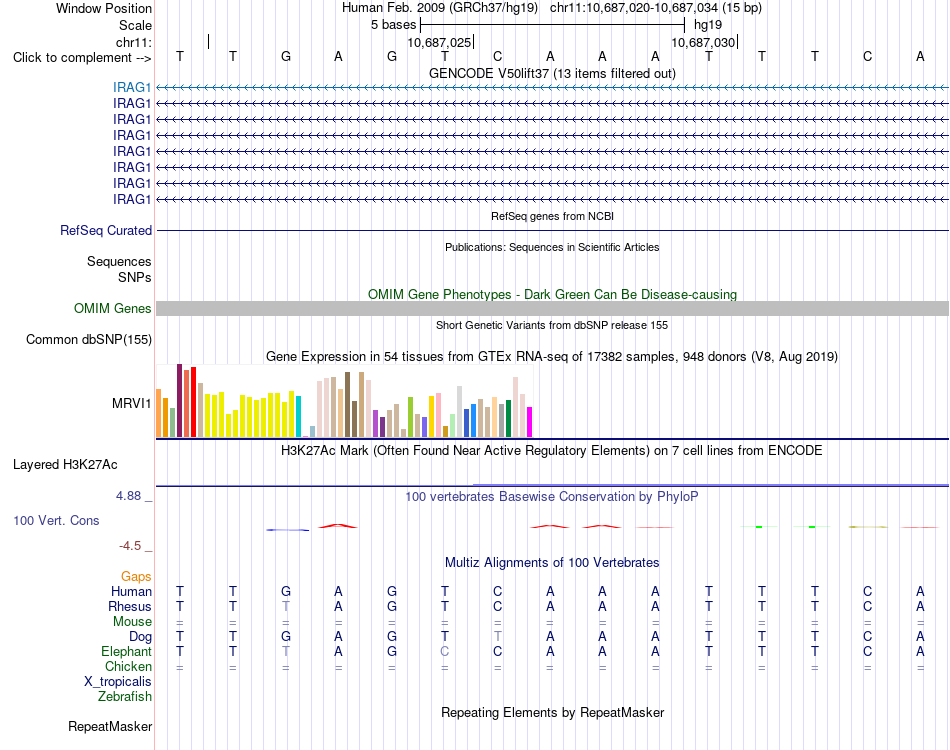Click the olive PhyloP conservation segment
Image resolution: width=950 pixels, height=750 pixels.
868,527
